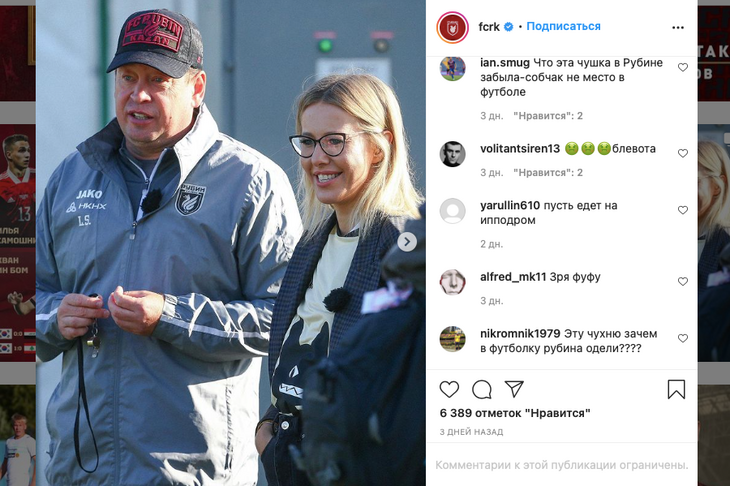Like nikromnik1979's comment heart

click(683, 338)
